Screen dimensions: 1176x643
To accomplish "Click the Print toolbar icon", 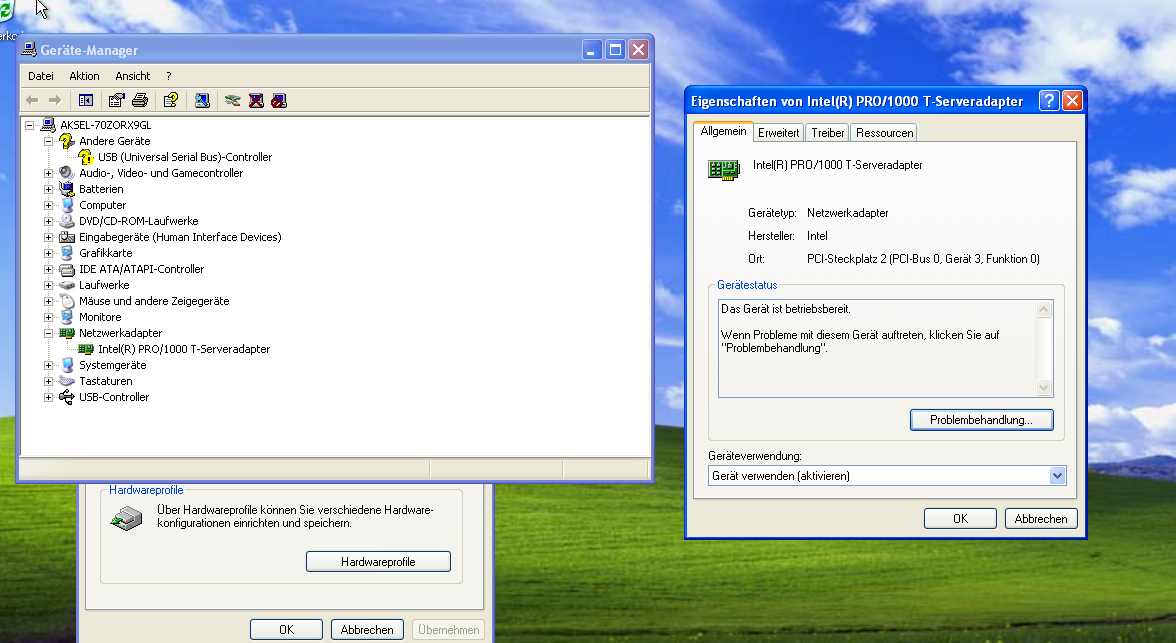I will point(140,101).
